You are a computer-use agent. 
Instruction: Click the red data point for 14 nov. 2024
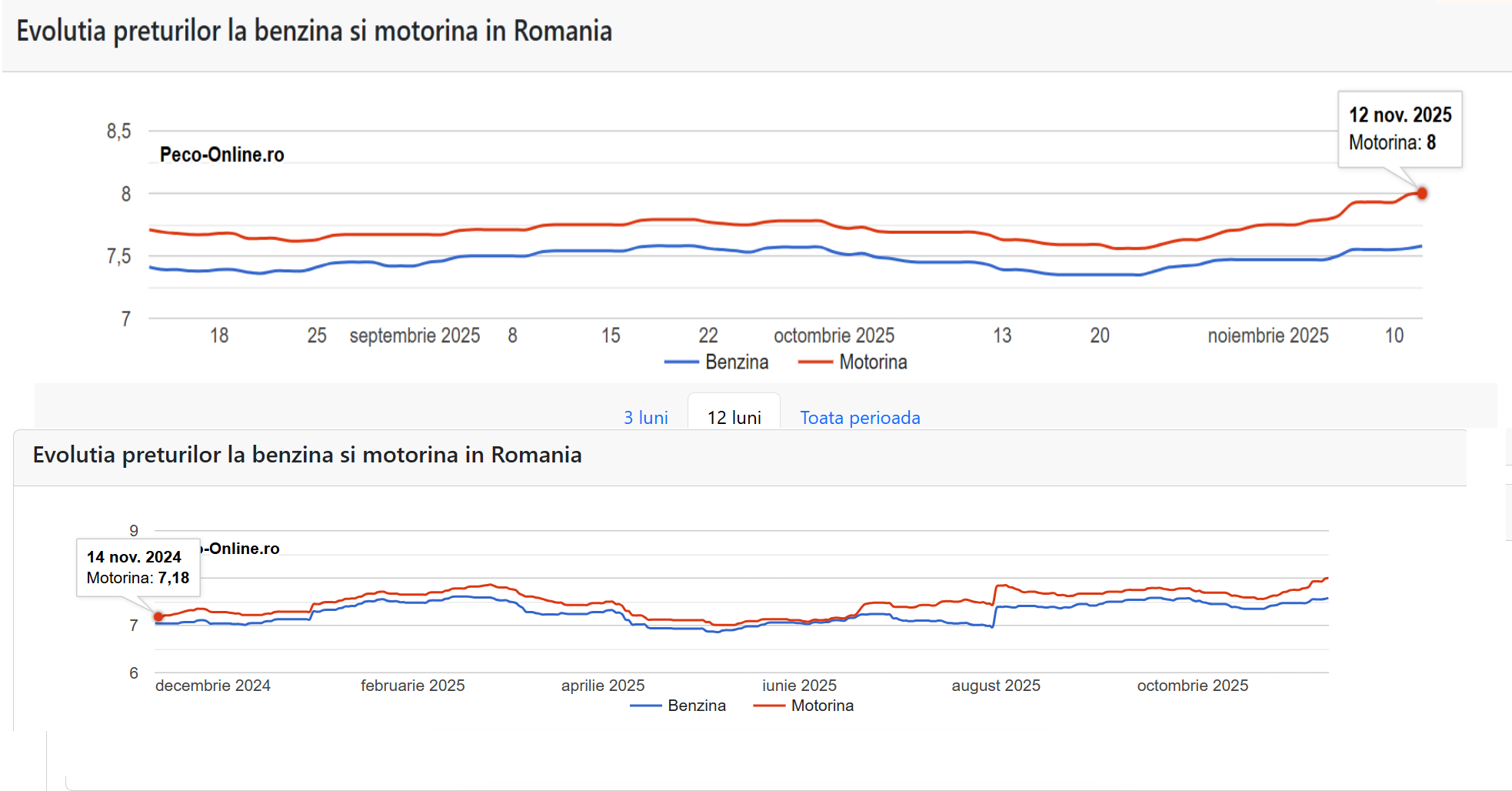(158, 616)
